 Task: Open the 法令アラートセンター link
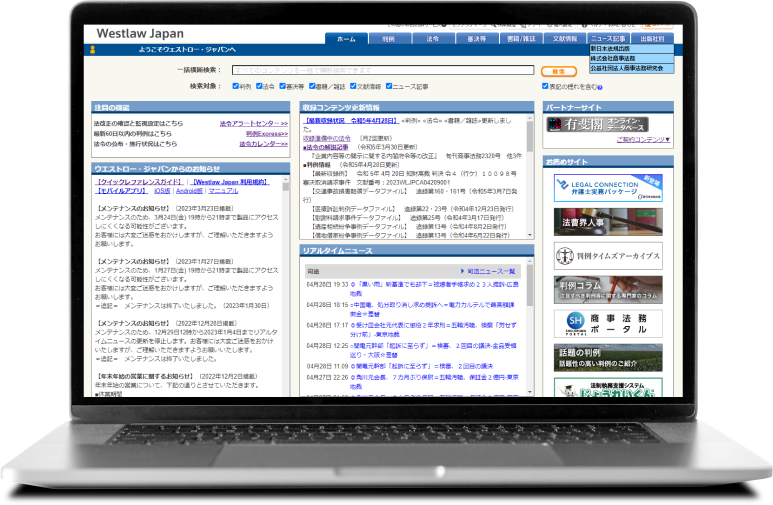tap(254, 124)
